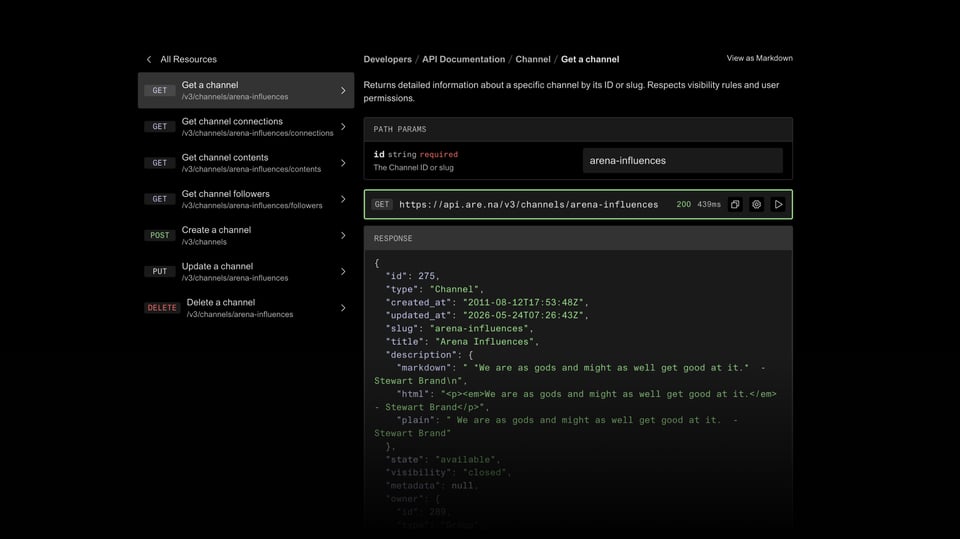Run the request with play icon
This screenshot has height=539, width=960.
[x=778, y=205]
